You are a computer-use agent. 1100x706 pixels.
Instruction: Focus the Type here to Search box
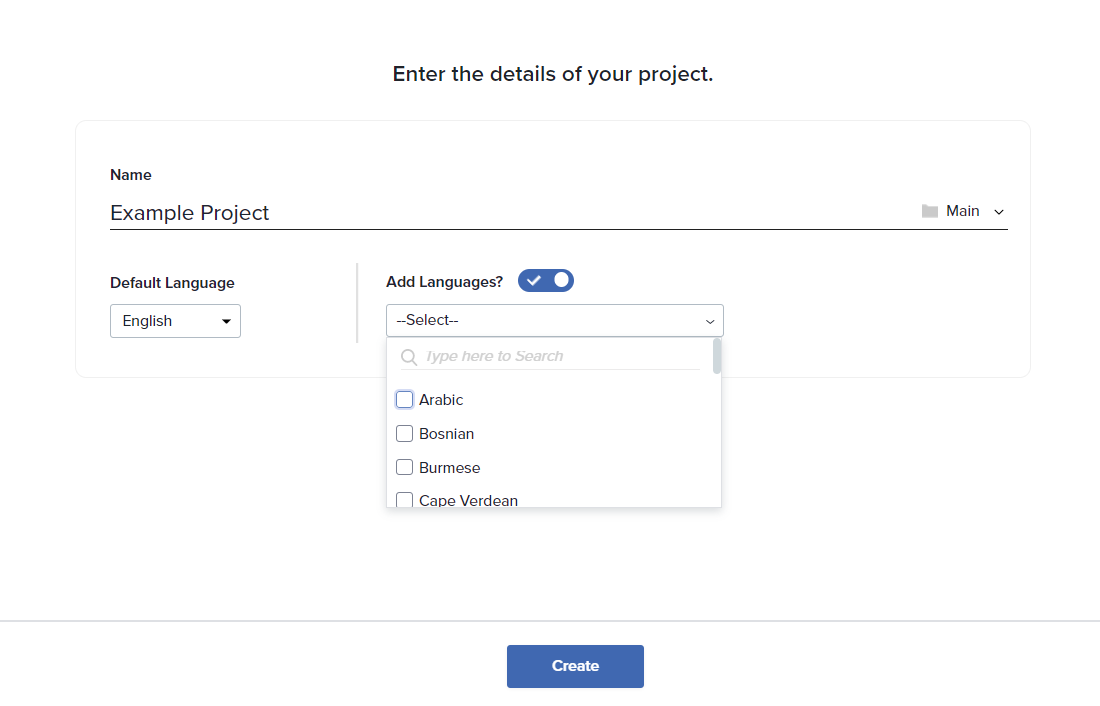pos(560,357)
